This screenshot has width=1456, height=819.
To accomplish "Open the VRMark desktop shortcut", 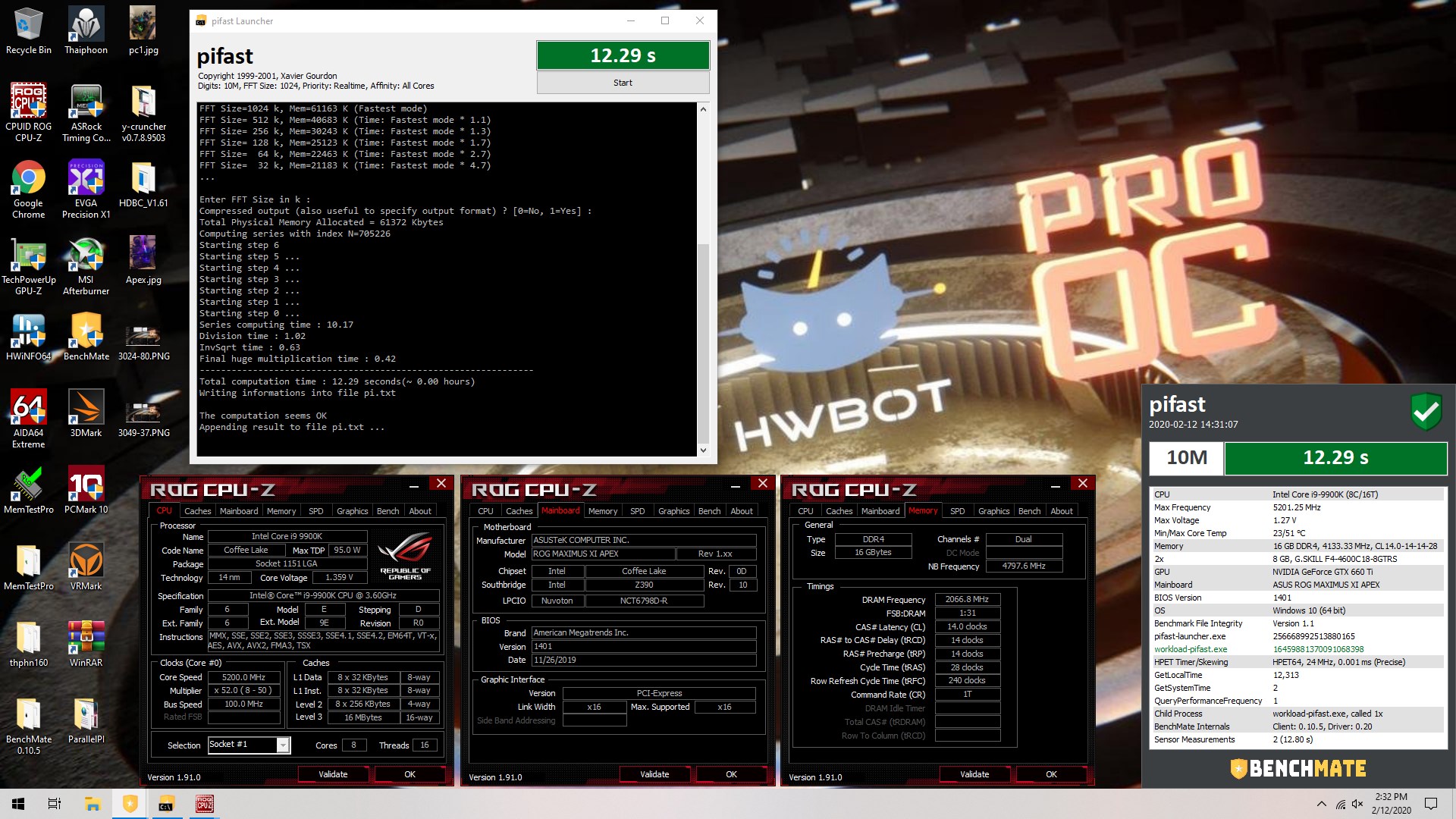I will pyautogui.click(x=86, y=566).
